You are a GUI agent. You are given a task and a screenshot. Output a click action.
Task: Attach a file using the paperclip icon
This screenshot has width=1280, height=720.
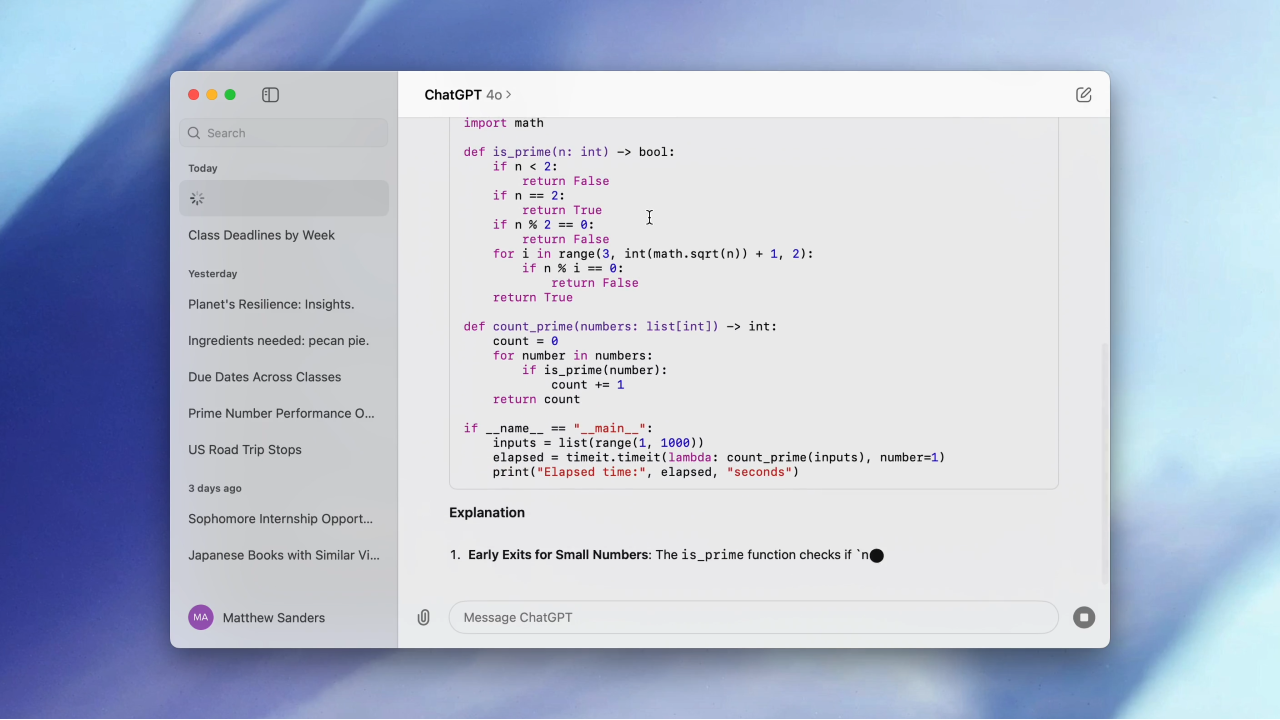point(423,617)
